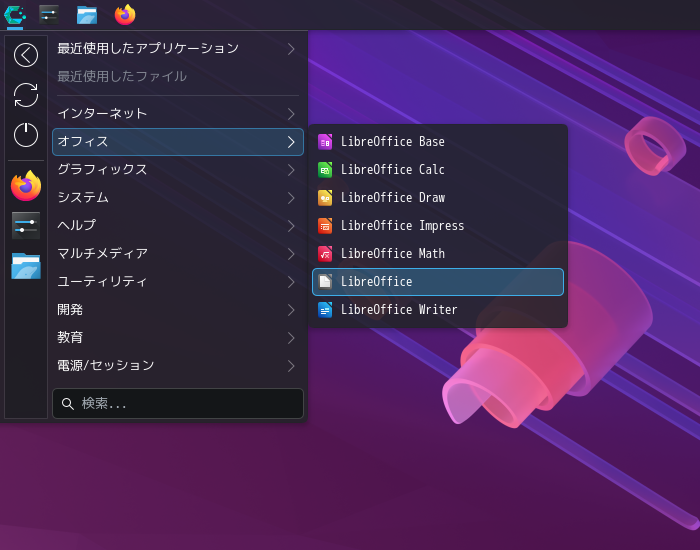Expand the システム submenu chevron
The width and height of the screenshot is (700, 550).
click(291, 198)
